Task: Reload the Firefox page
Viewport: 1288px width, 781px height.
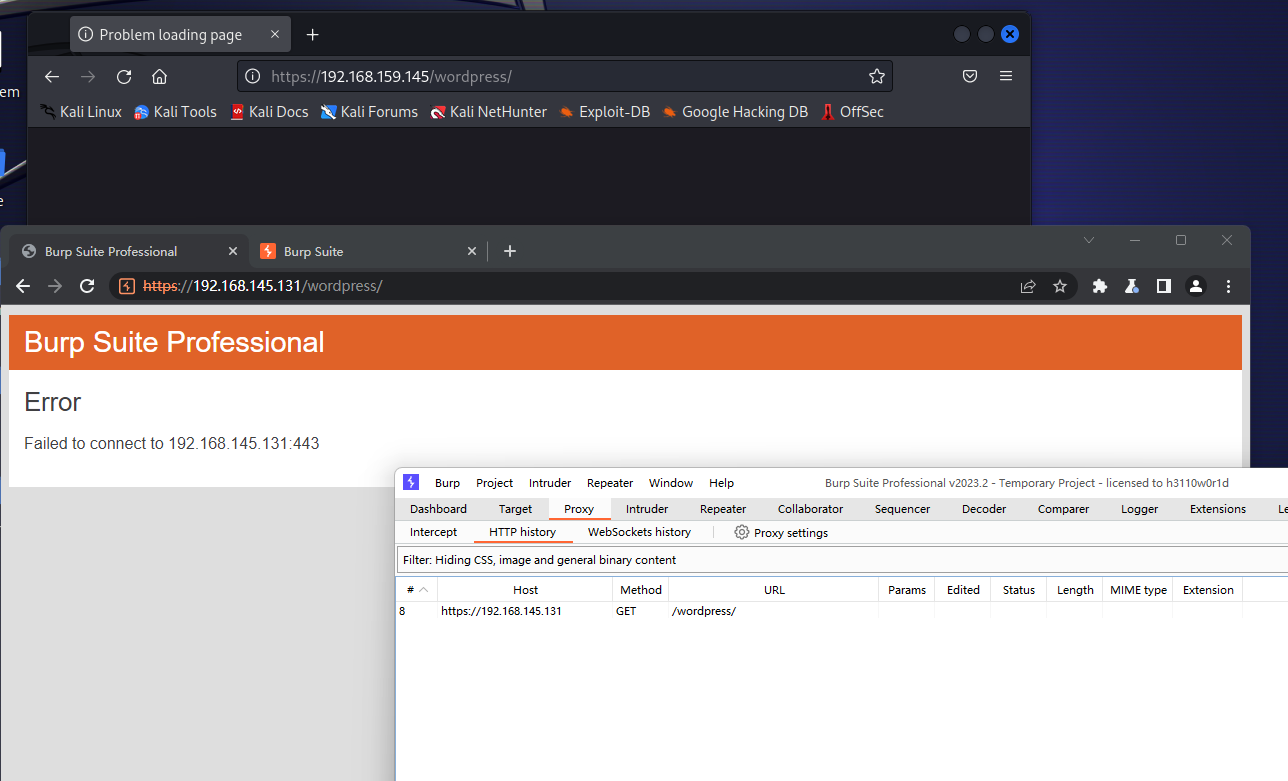Action: 124,76
